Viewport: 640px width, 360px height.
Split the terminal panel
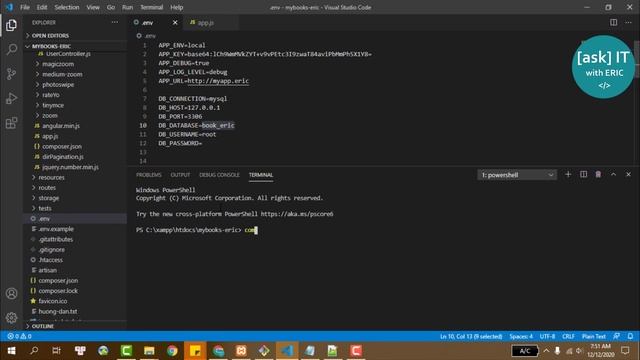[584, 174]
